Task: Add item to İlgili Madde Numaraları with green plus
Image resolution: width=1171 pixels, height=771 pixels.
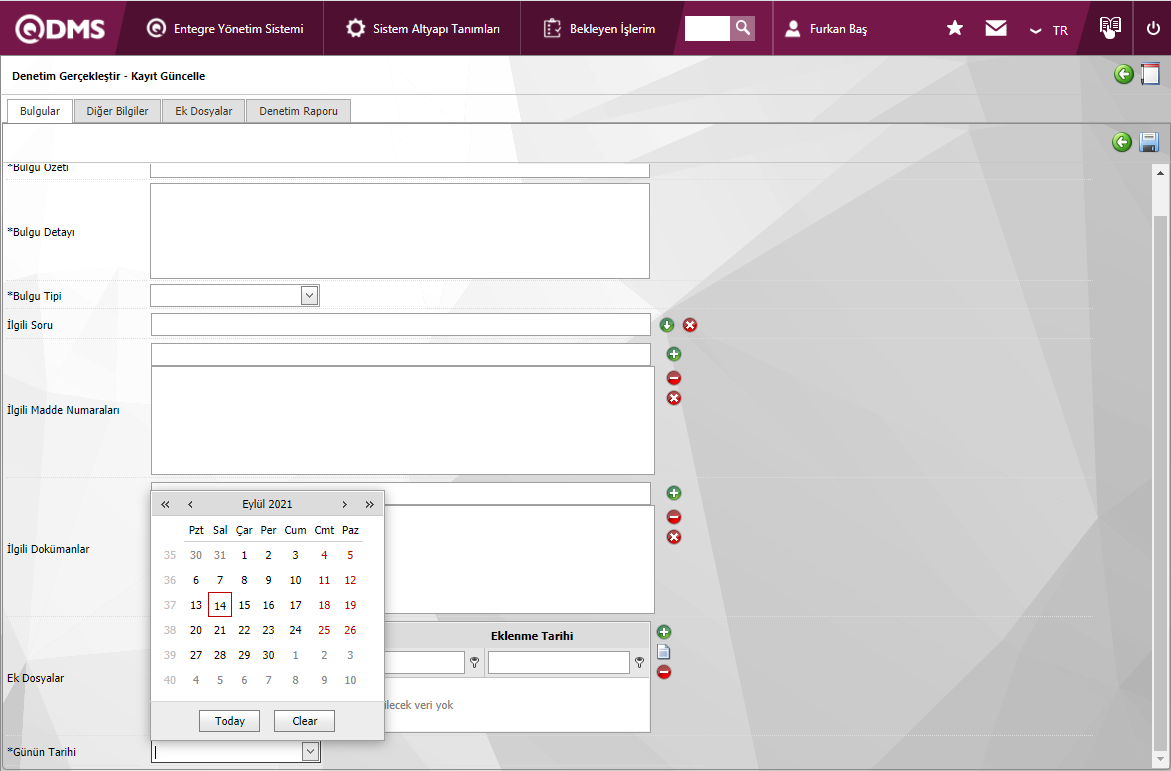Action: [674, 354]
